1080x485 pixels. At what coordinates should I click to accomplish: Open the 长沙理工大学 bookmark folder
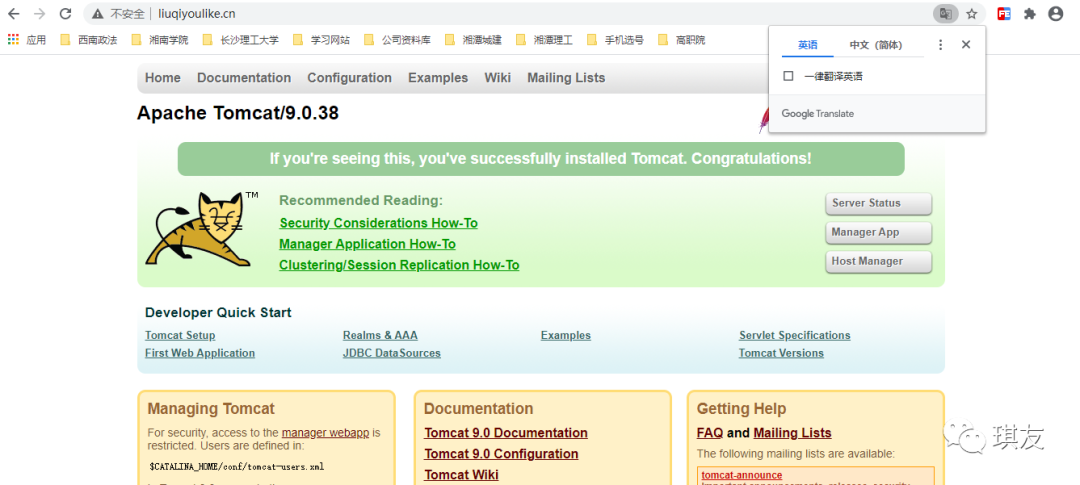point(240,40)
